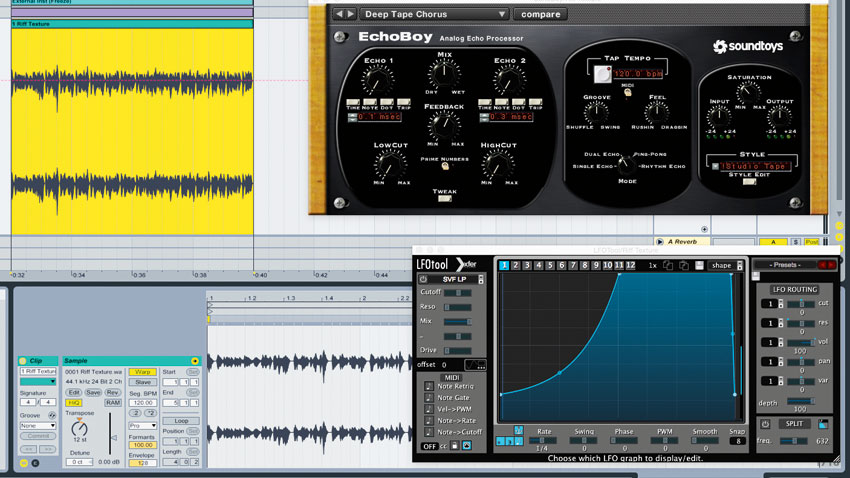The width and height of the screenshot is (850, 478).
Task: Click the Slave tempo button
Action: point(143,382)
